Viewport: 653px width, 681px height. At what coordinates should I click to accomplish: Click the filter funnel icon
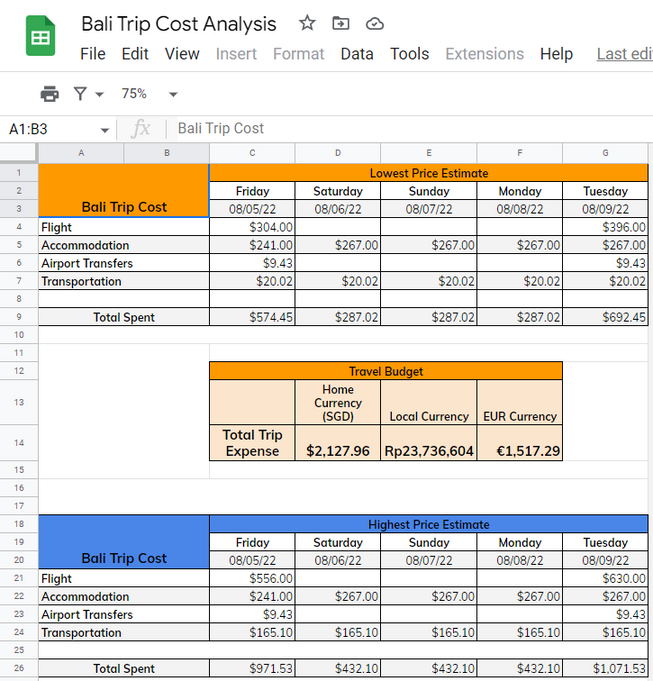(80, 94)
